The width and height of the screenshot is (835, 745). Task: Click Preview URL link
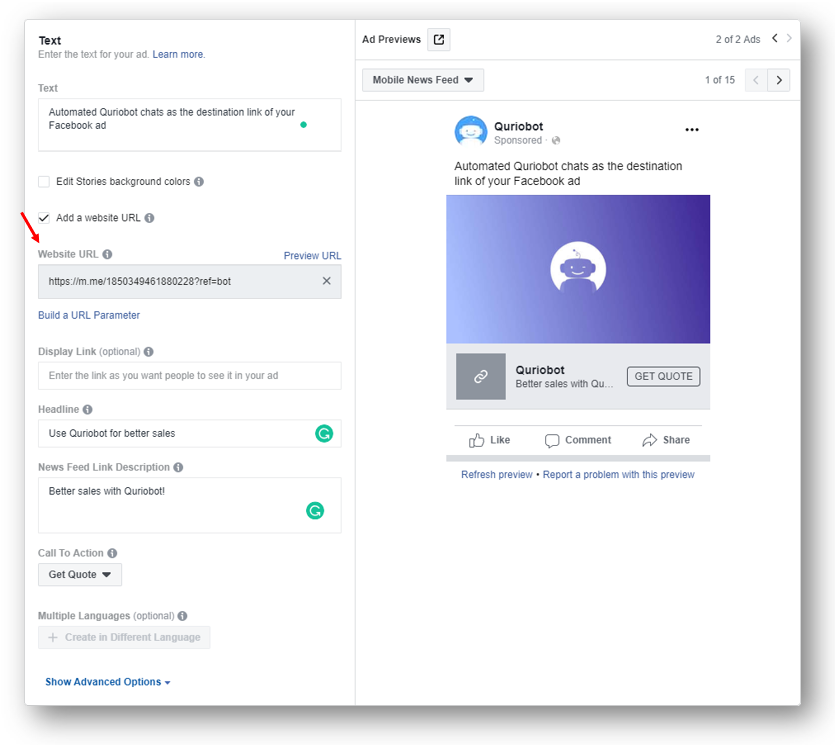click(312, 256)
